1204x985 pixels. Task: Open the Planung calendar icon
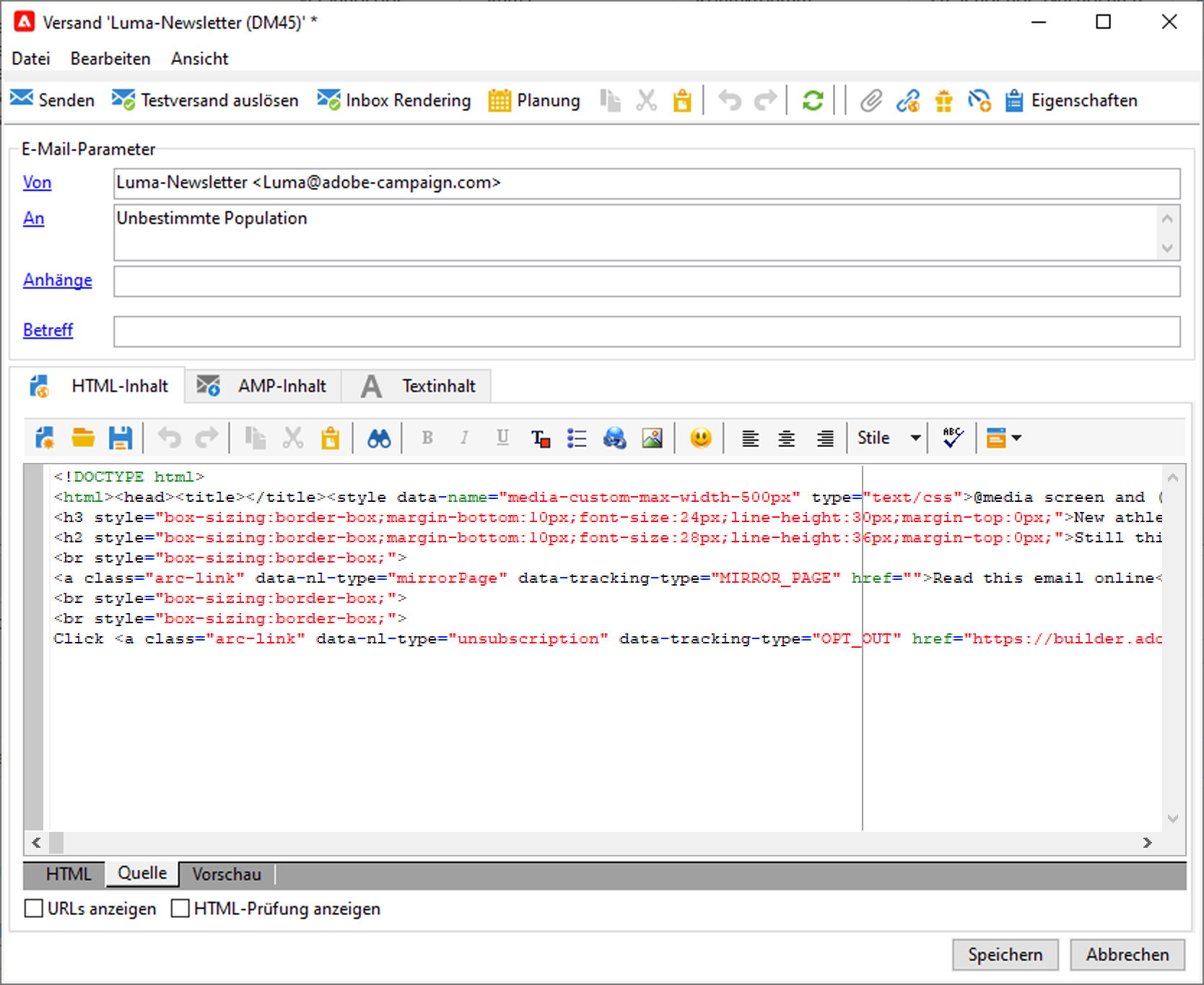point(500,100)
